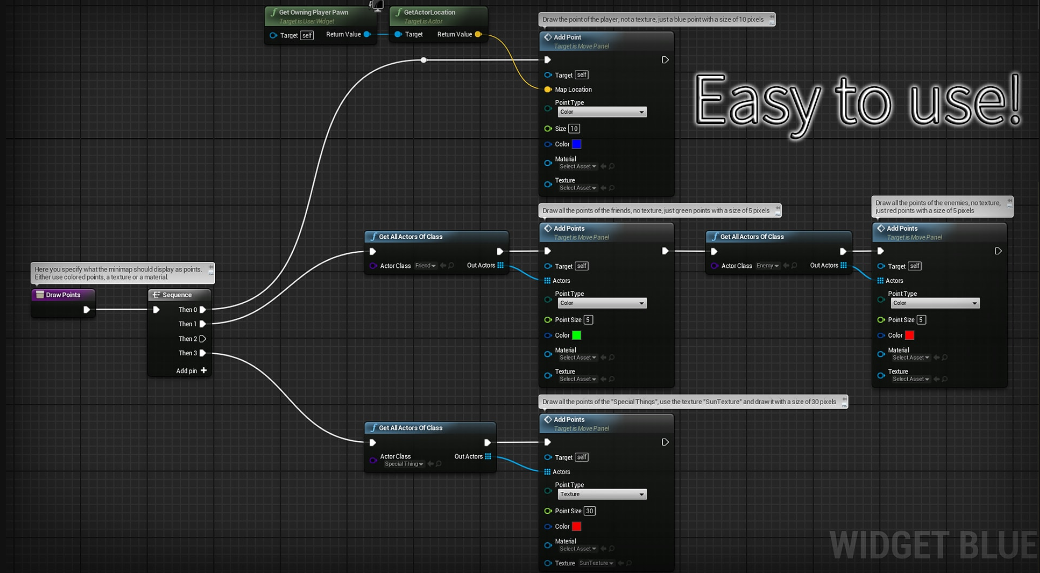1040x573 pixels.
Task: Click the Then 3 exec pin
Action: click(203, 353)
